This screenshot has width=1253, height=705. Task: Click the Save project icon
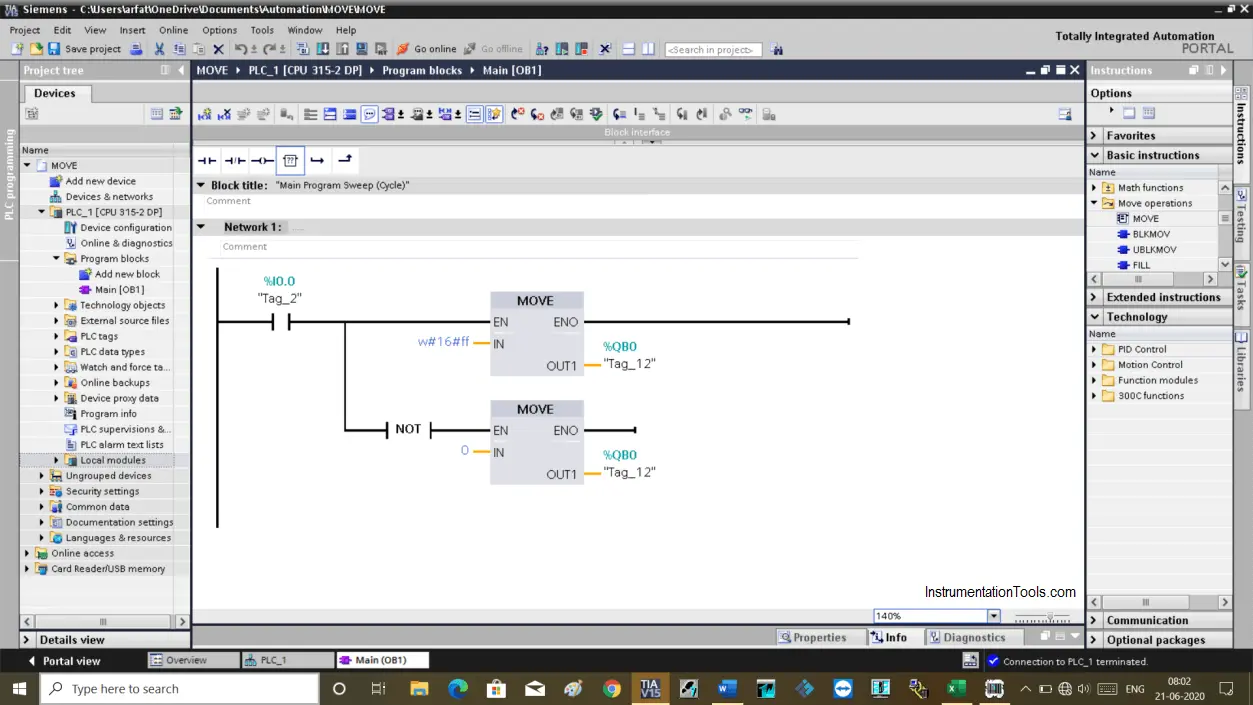pos(54,49)
